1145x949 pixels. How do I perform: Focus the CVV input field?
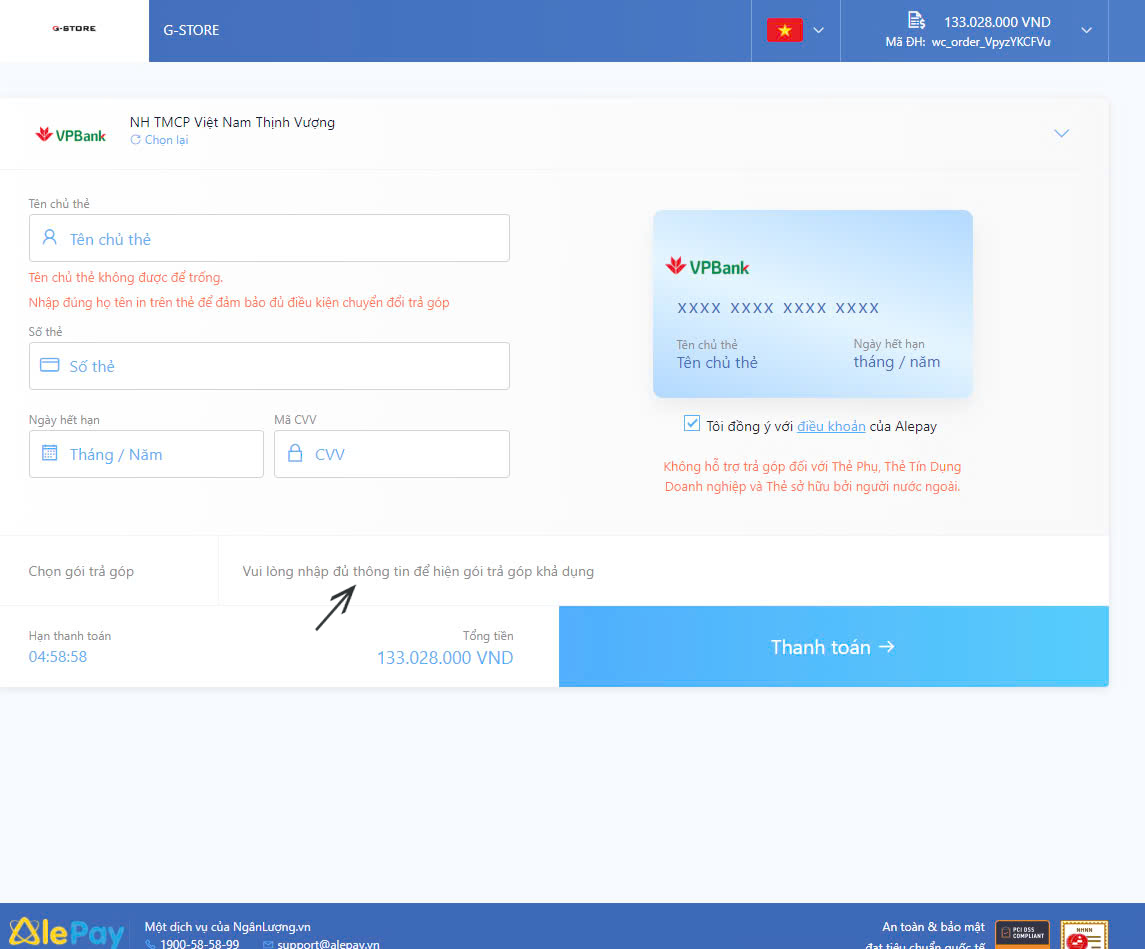[x=392, y=454]
